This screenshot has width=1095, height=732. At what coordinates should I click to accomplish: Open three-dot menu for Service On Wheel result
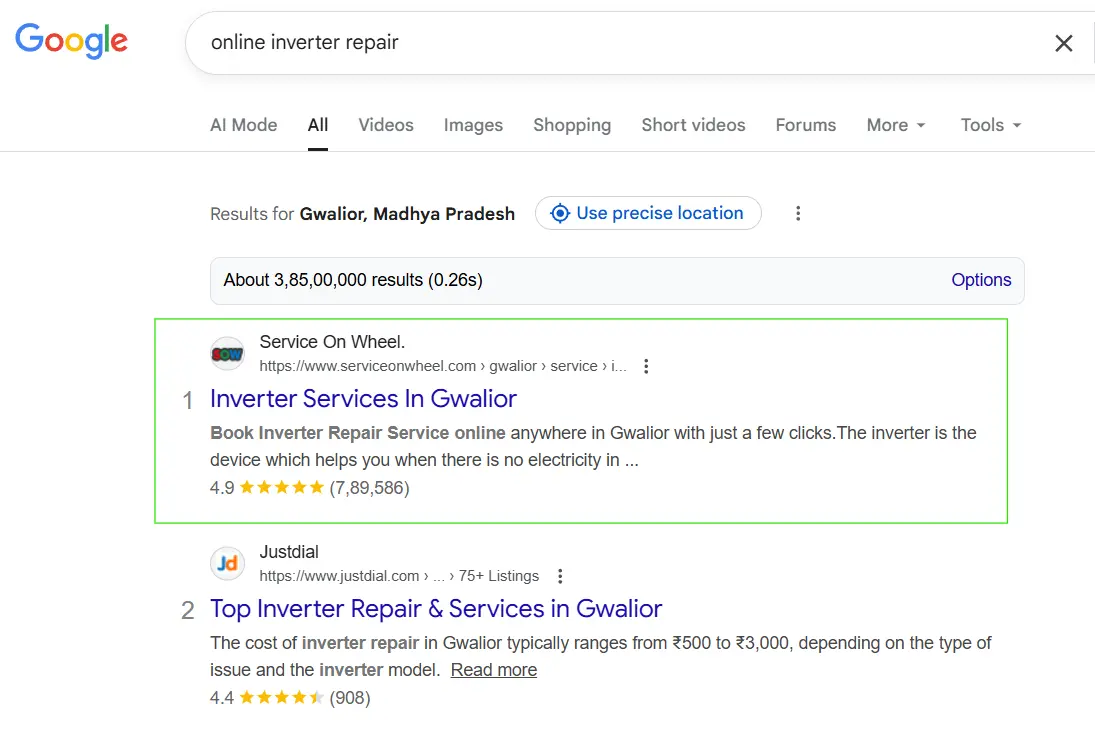tap(646, 366)
